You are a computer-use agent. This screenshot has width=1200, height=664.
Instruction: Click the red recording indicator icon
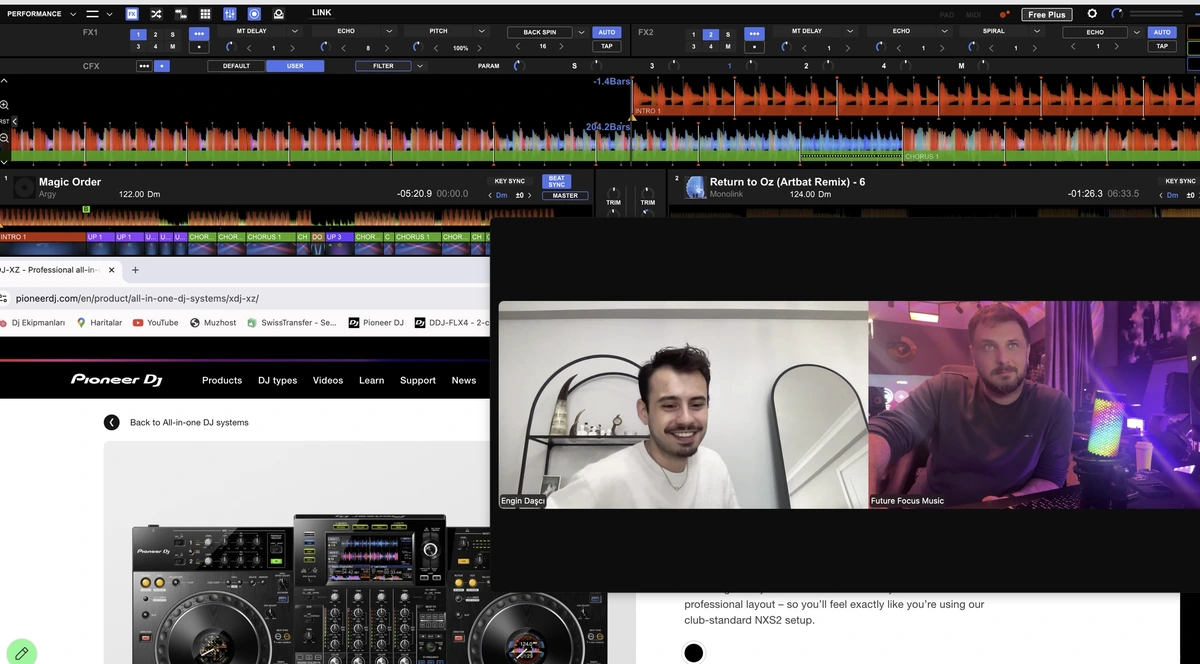coord(1004,15)
